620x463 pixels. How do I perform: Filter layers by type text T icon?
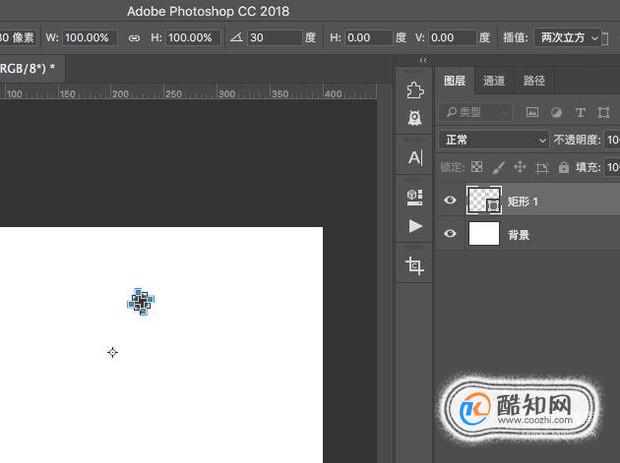580,113
